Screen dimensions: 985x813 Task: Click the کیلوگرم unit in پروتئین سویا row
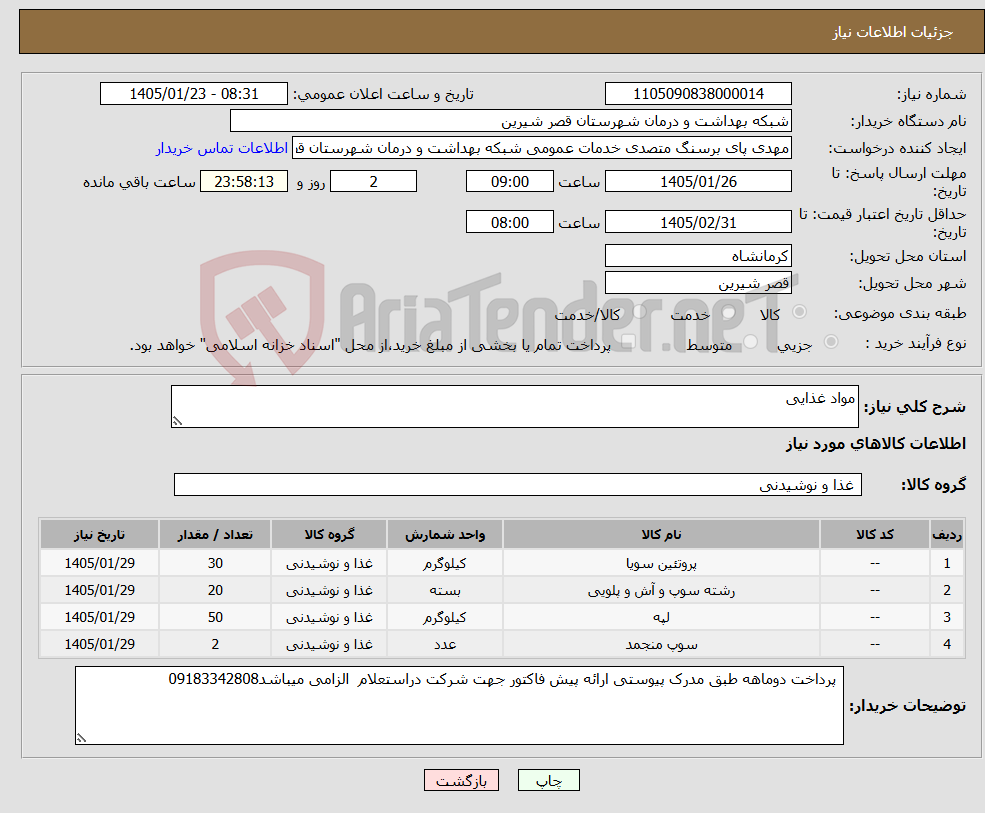pos(445,564)
